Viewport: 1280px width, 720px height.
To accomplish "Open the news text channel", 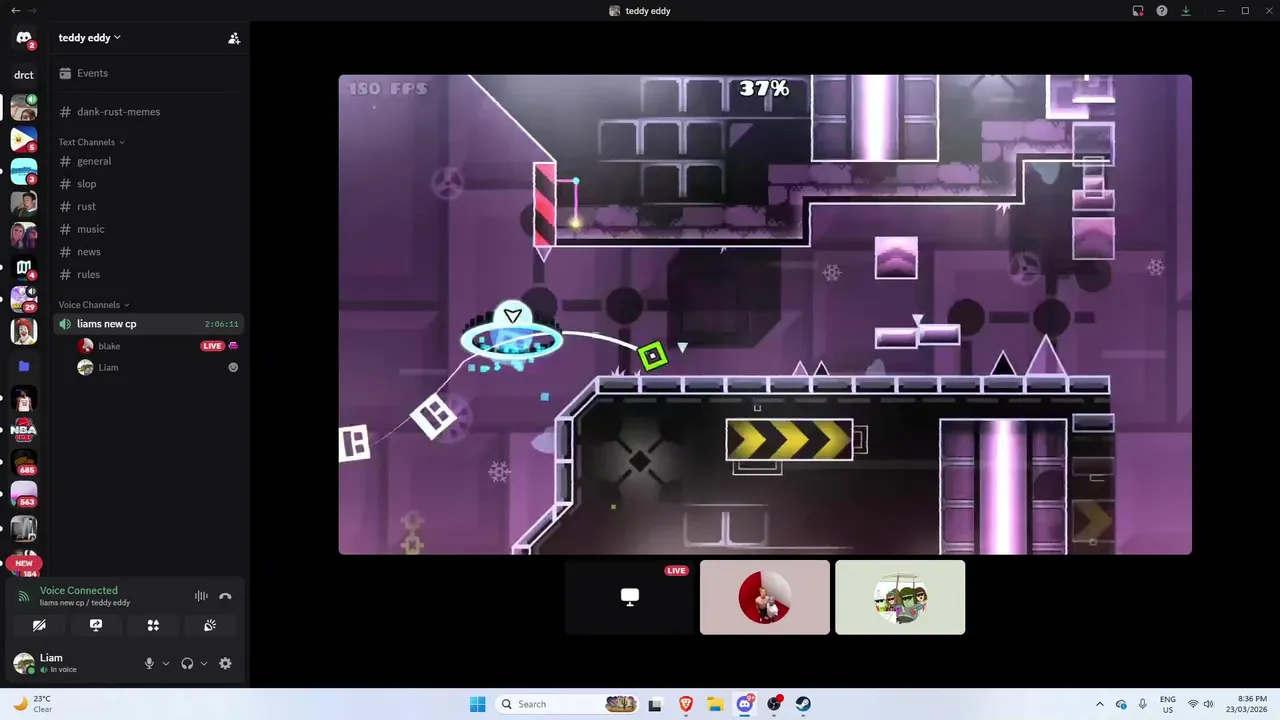I will click(148, 252).
